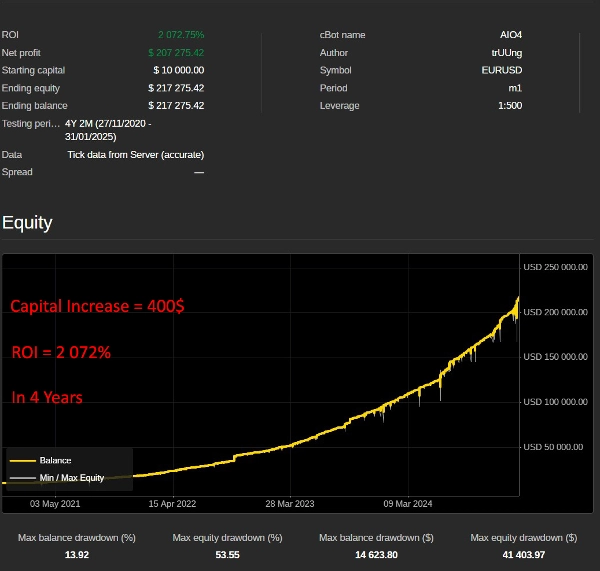This screenshot has width=600, height=571.
Task: Click the cBot name AIO4
Action: (511, 35)
